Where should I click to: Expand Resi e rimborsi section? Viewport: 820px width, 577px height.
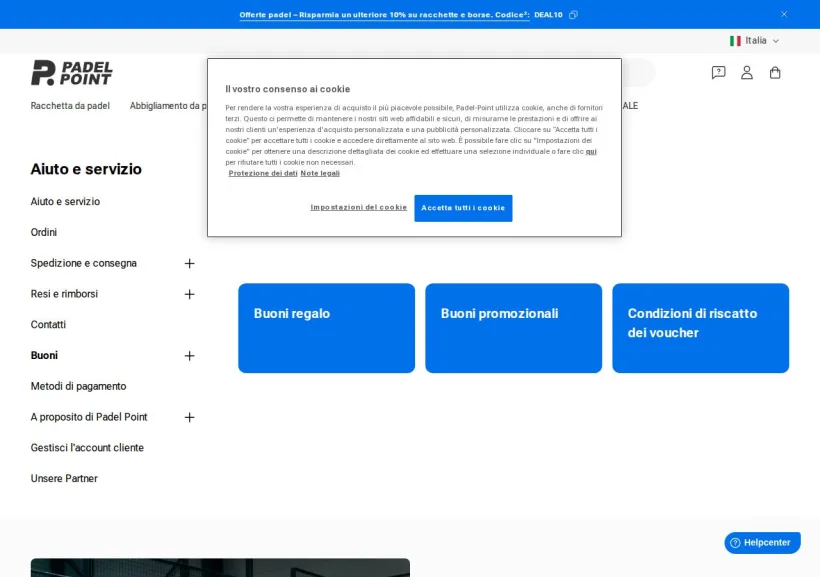(x=189, y=294)
